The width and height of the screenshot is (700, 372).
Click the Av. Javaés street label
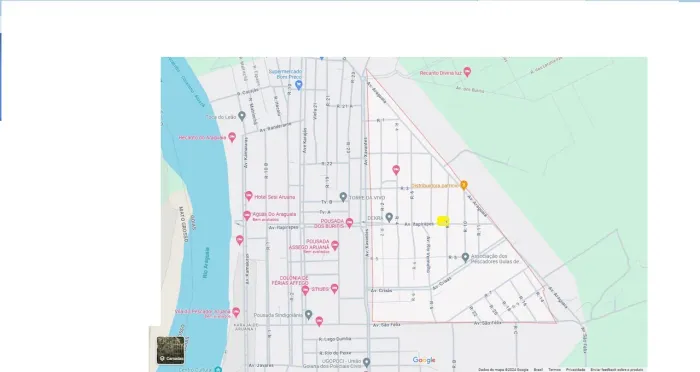click(260, 365)
